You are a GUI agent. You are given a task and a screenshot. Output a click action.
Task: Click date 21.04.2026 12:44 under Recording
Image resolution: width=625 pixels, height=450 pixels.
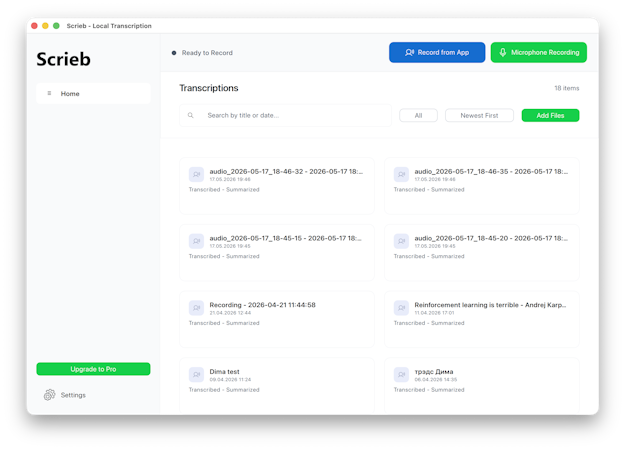tap(230, 313)
